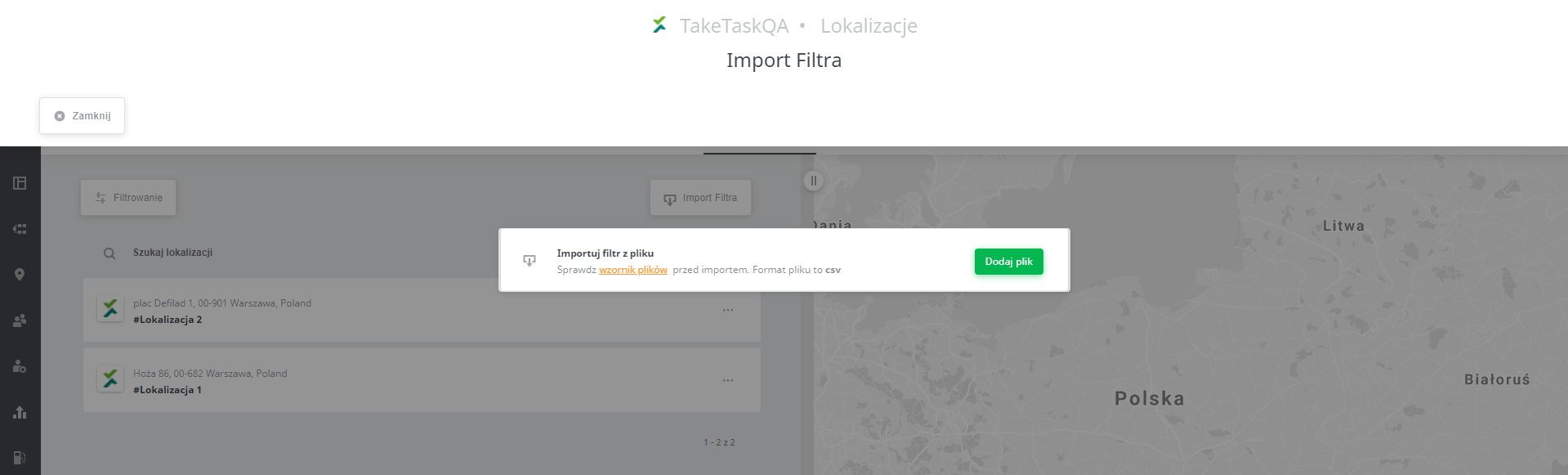Click the Zamknij close button
Screen dimensions: 1568x475
click(82, 116)
